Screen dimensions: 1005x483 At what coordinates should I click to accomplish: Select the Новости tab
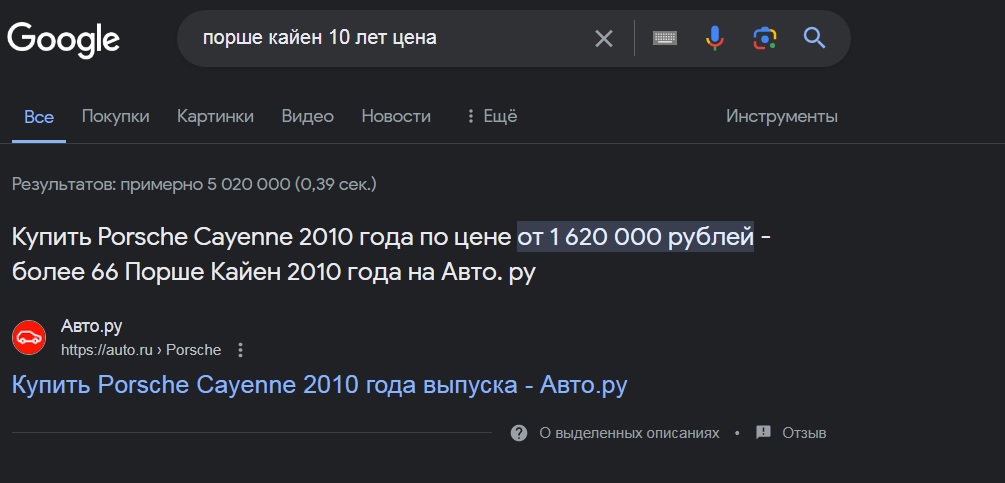(396, 116)
